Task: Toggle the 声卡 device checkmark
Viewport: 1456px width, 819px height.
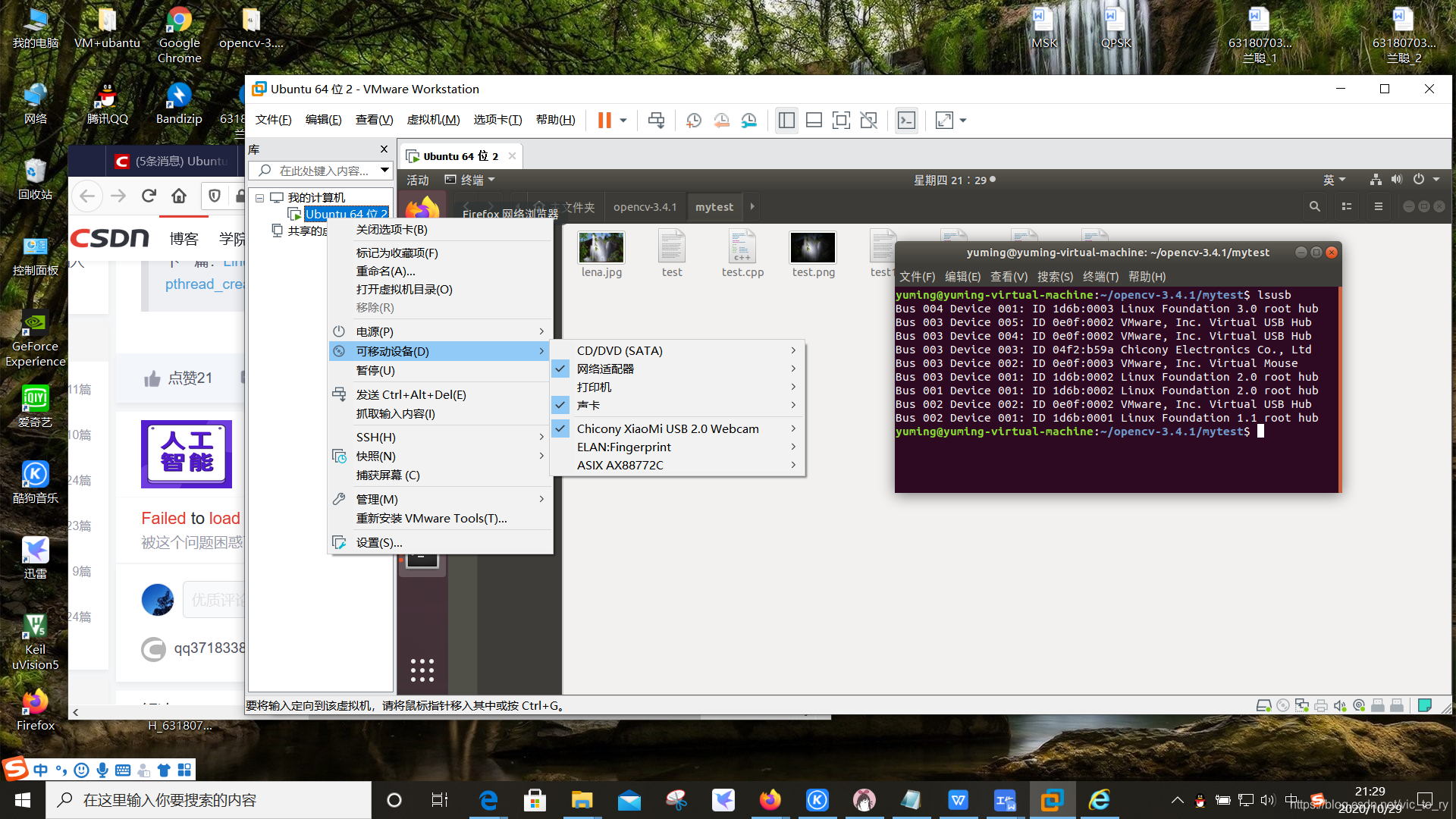Action: tap(560, 405)
